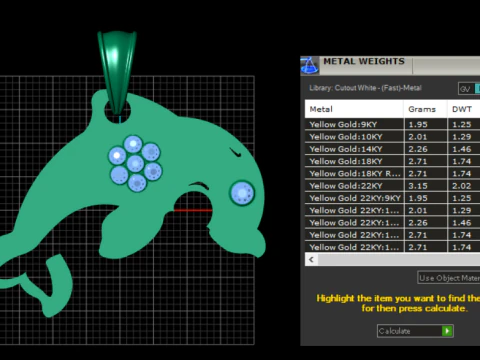The image size is (480, 360).
Task: Click the Metal Weights scale icon
Action: point(310,65)
